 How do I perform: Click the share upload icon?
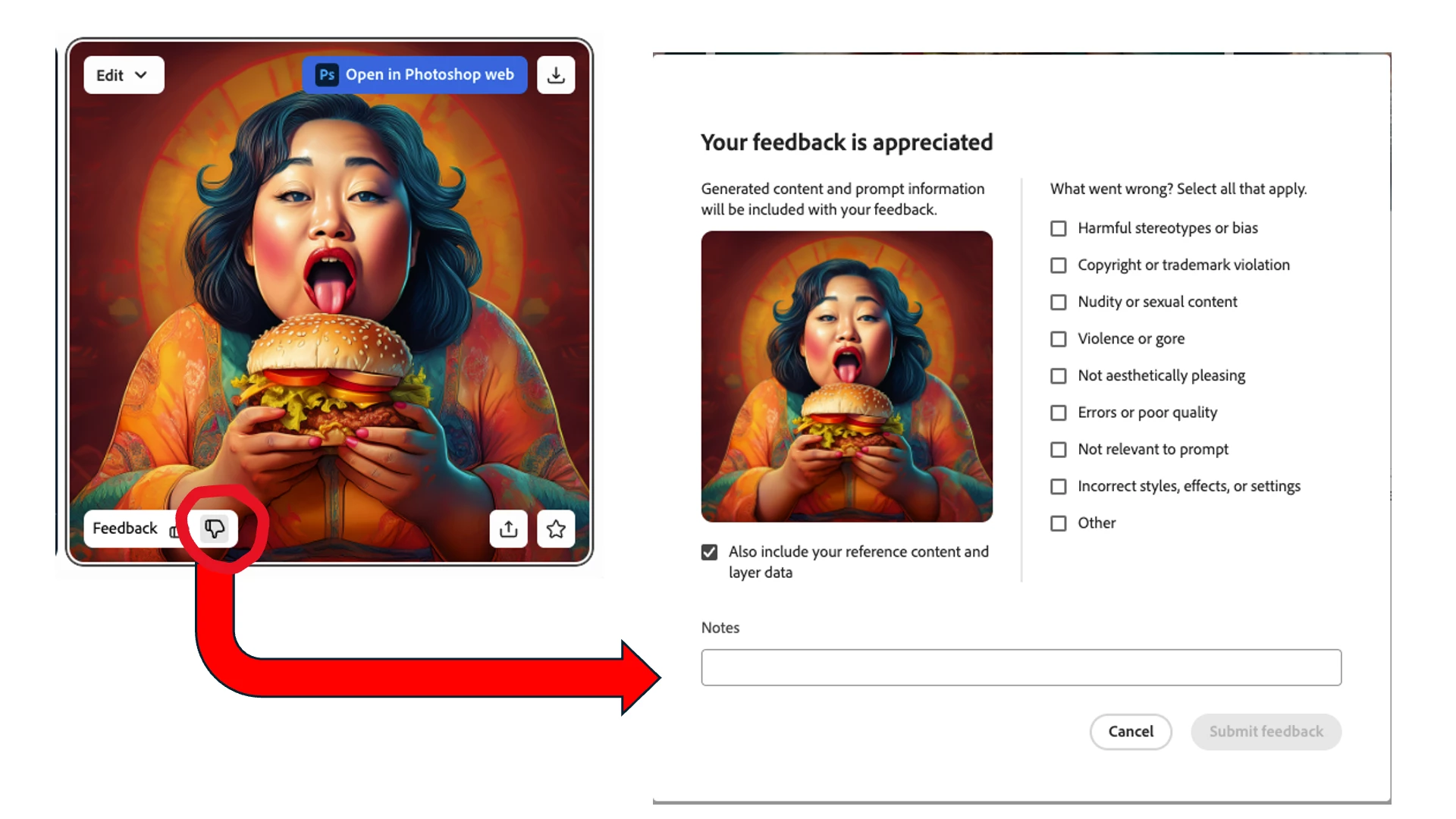(509, 529)
